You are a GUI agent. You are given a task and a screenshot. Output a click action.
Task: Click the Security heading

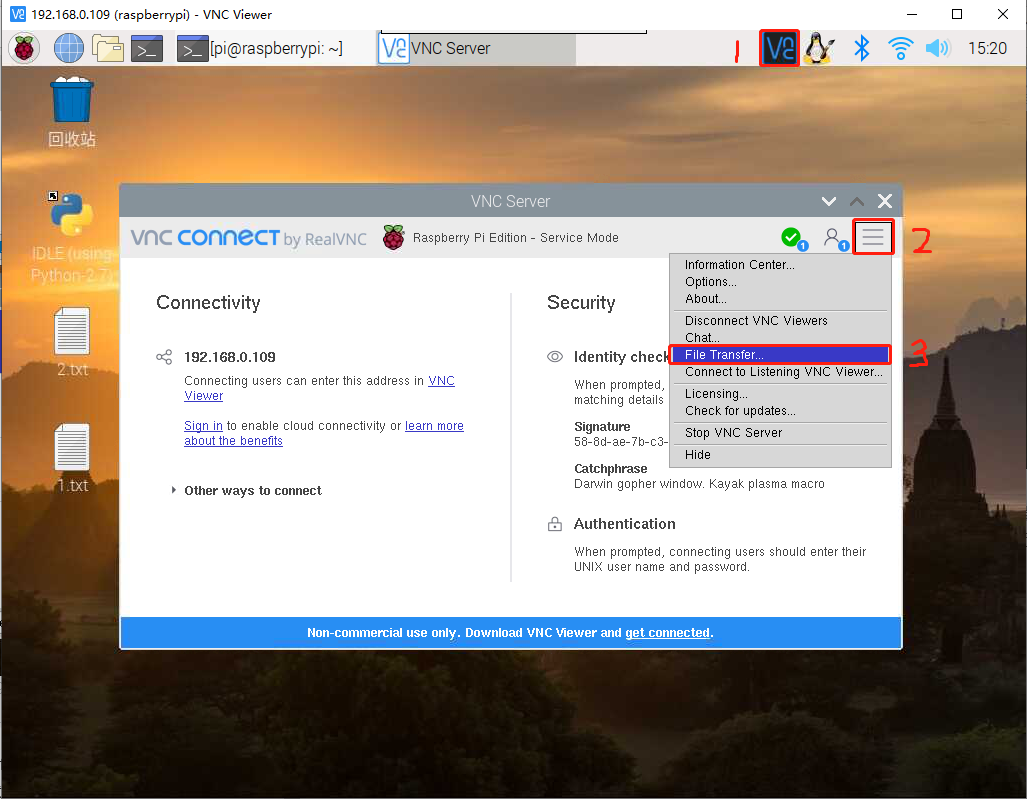point(581,302)
